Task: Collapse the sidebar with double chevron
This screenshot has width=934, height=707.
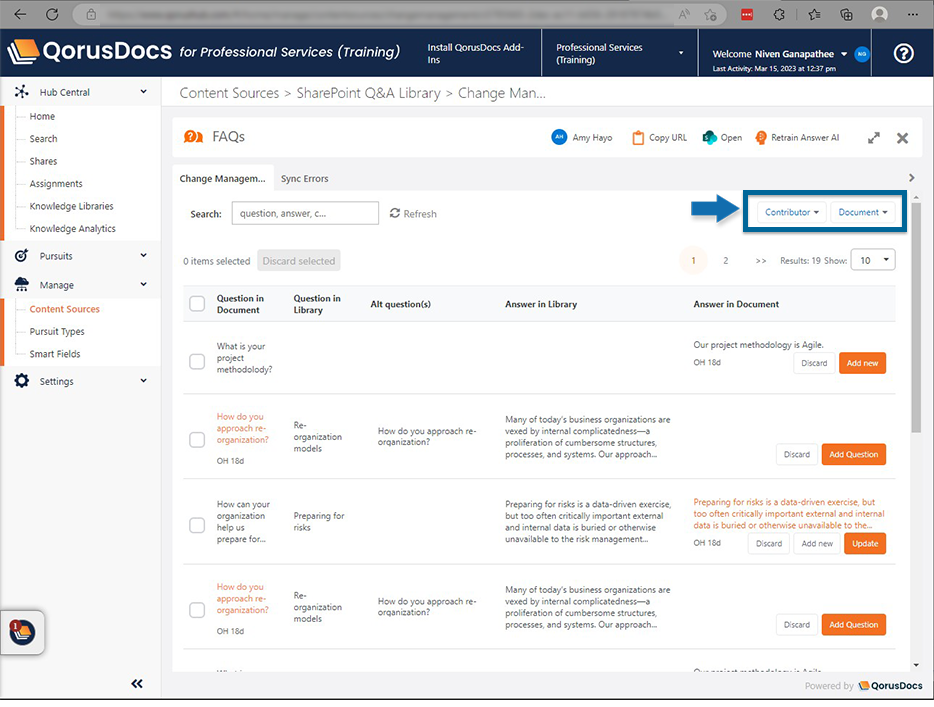Action: [x=137, y=684]
